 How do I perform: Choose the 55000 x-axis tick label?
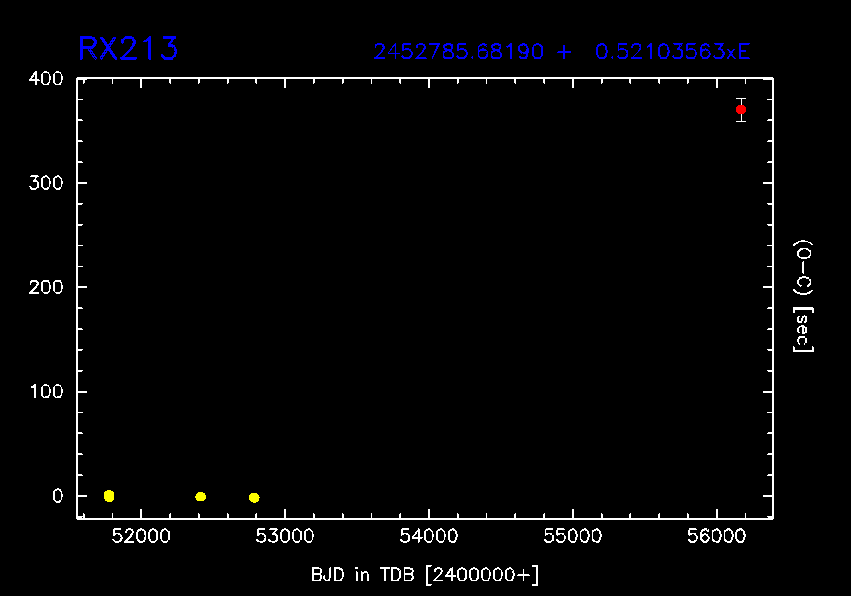572,538
